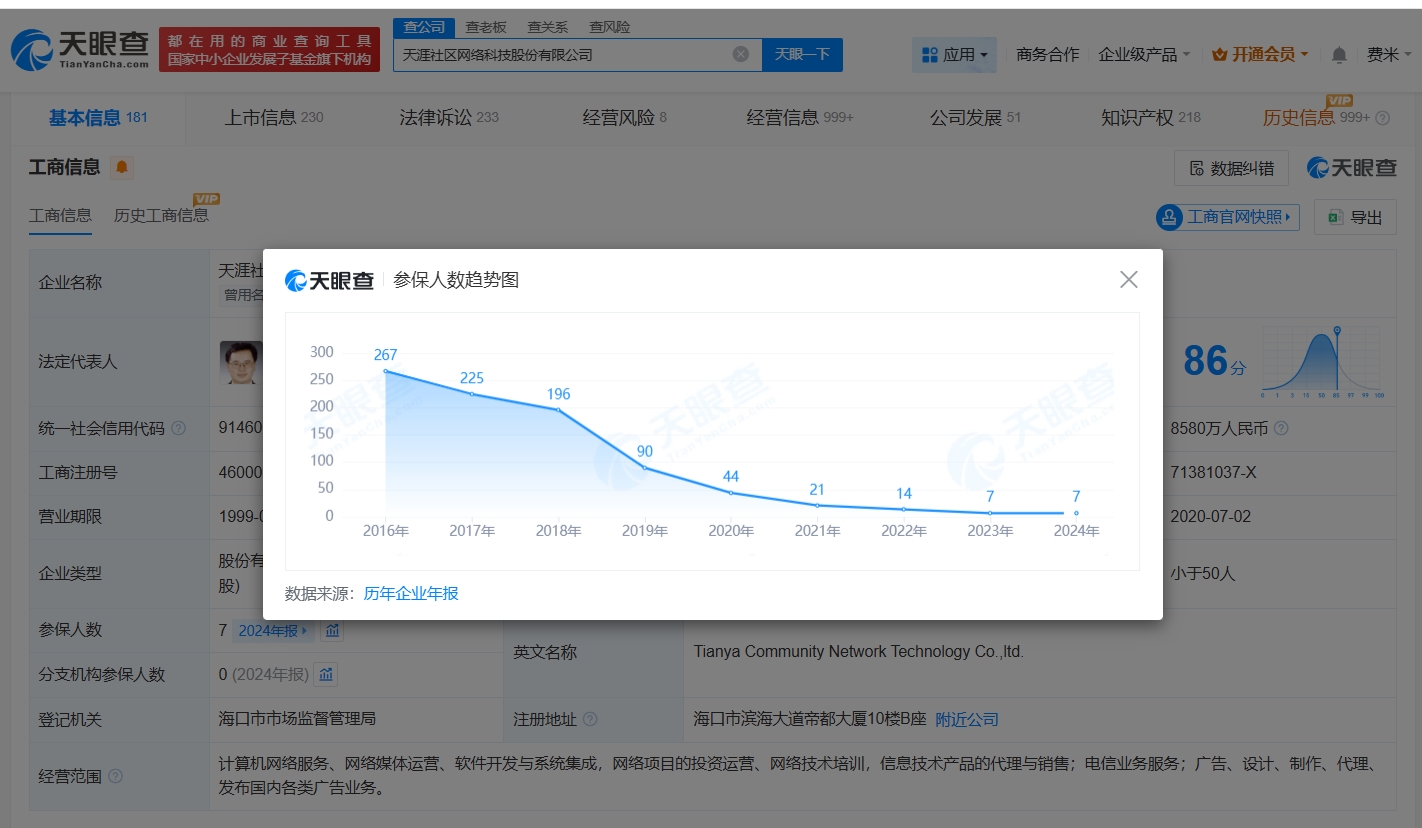The image size is (1422, 828).
Task: Select the 经营信息 navigation tab
Action: 800,117
